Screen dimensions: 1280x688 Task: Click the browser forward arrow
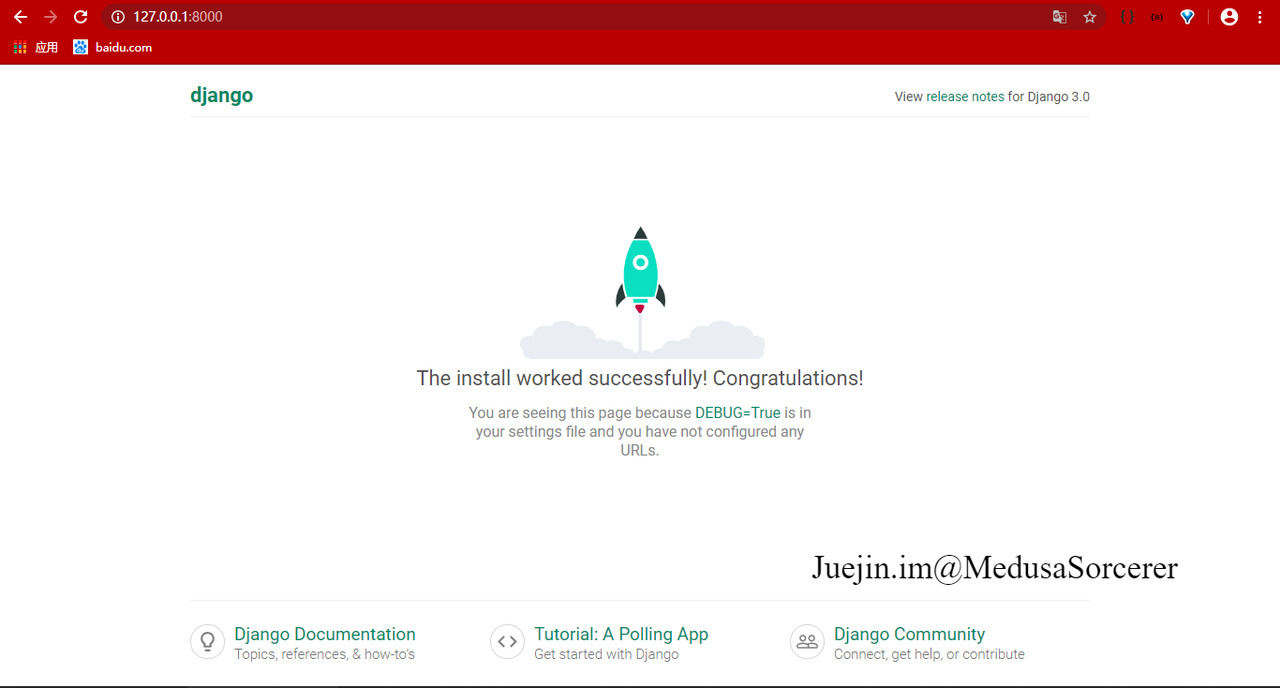click(50, 17)
